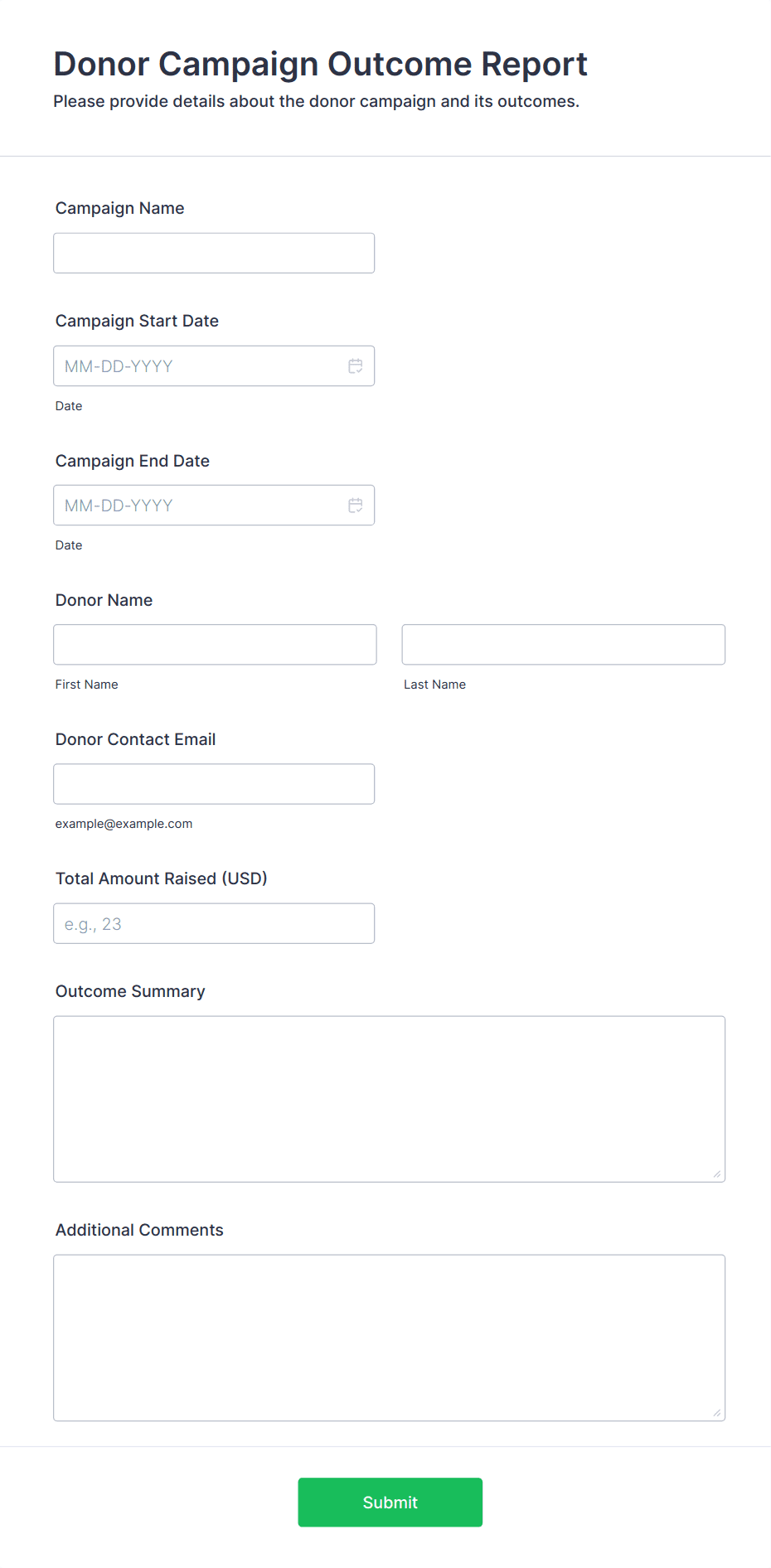This screenshot has width=771, height=1568.
Task: Open the Campaign Start Date calendar icon
Action: click(355, 366)
